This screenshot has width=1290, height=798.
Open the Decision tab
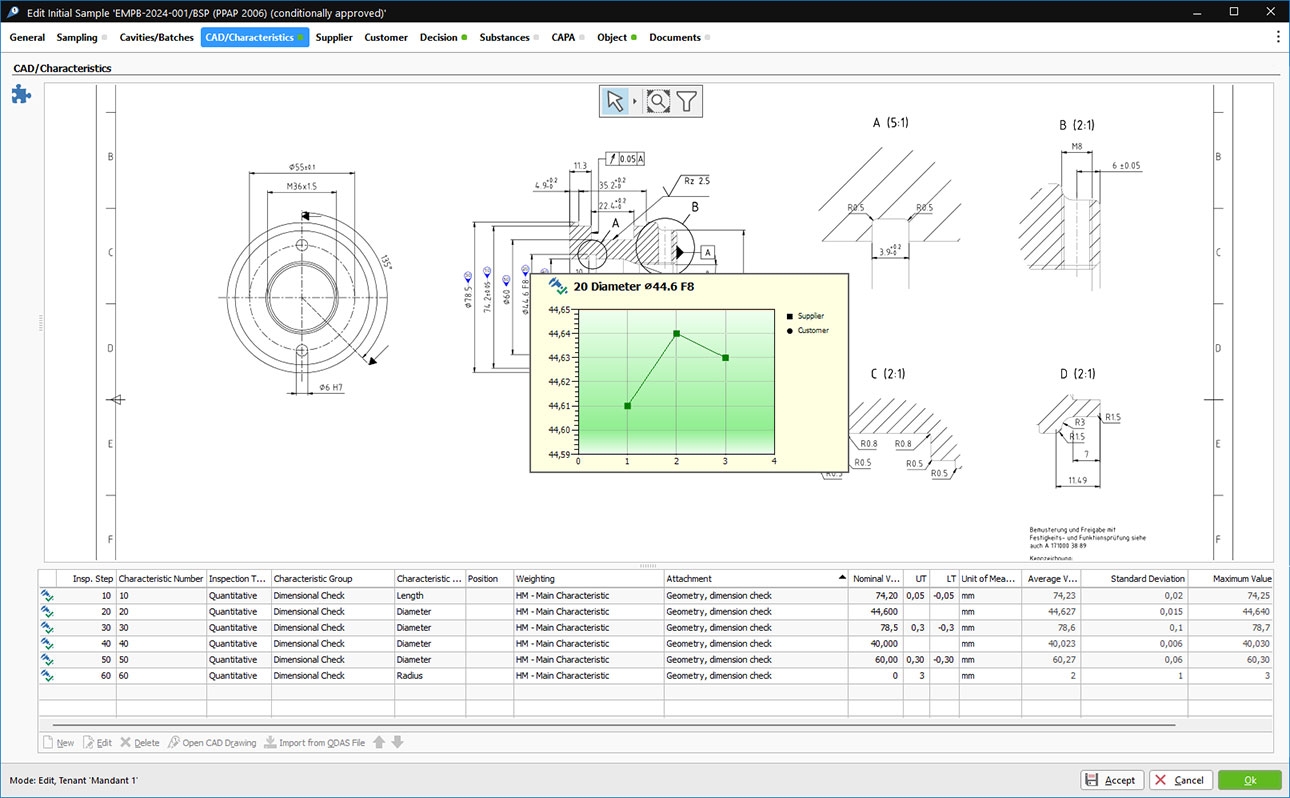coord(438,37)
